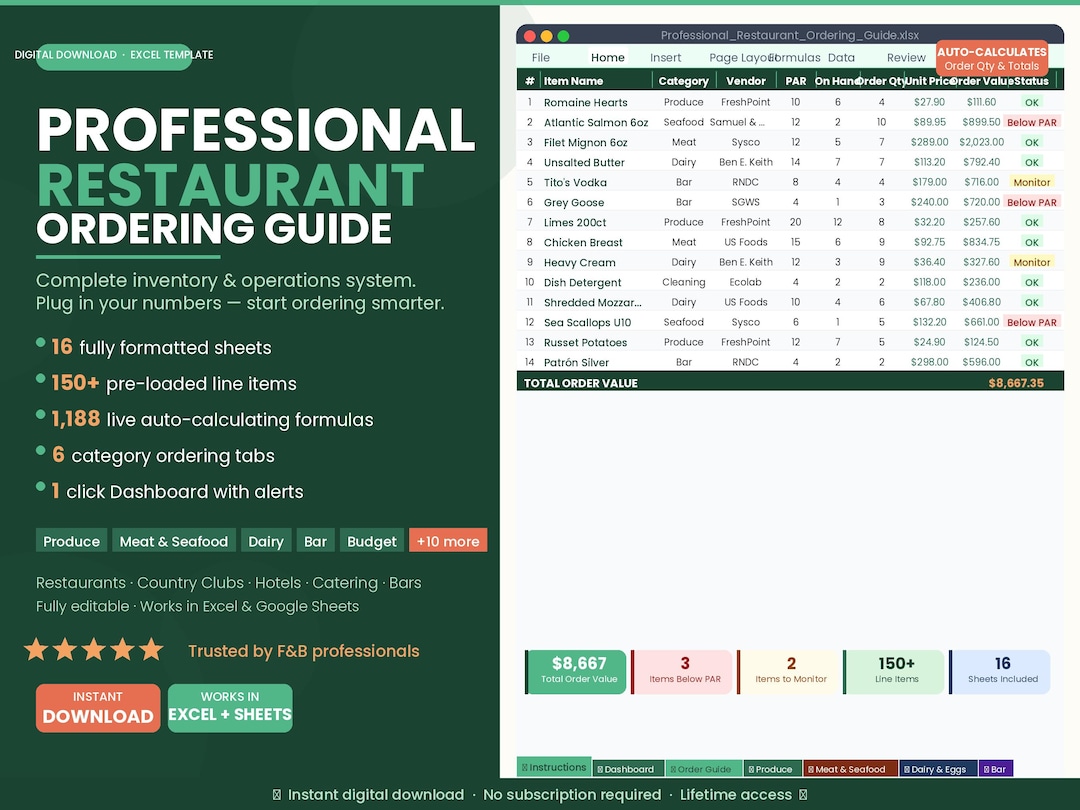This screenshot has height=810, width=1080.
Task: Open the Insert ribbon tab
Action: [665, 58]
